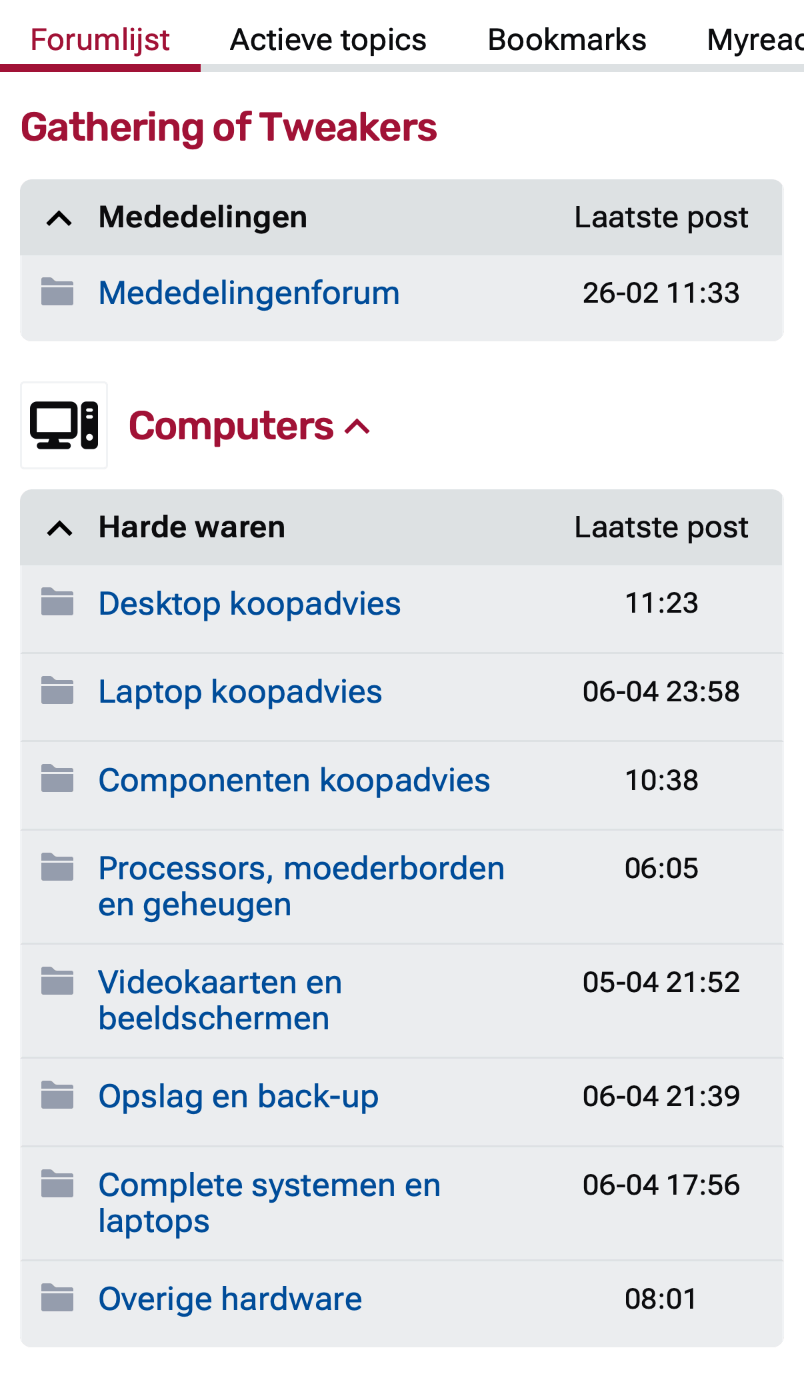Click the Gathering of Tweakers heading

point(229,127)
